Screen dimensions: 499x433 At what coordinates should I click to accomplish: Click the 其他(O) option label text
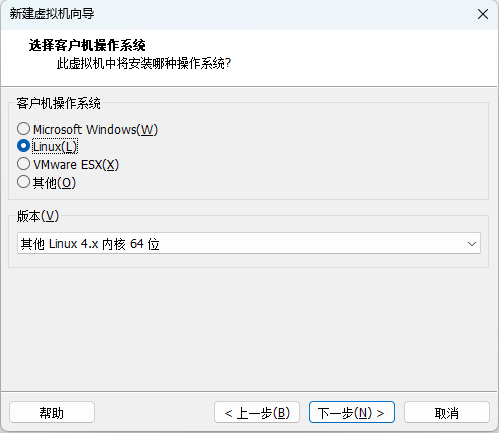click(54, 183)
